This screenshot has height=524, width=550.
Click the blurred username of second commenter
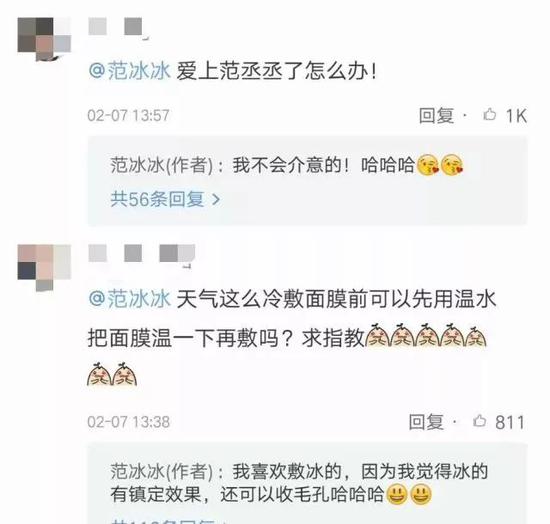(141, 255)
